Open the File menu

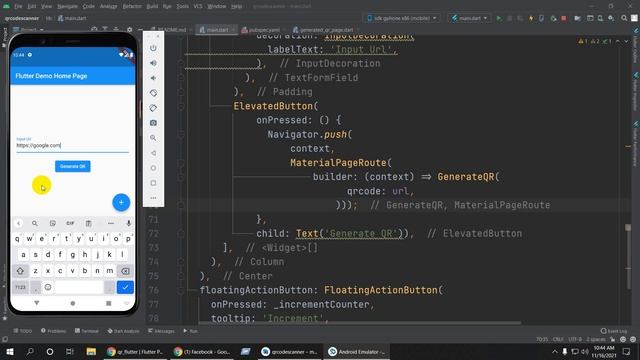coord(18,6)
